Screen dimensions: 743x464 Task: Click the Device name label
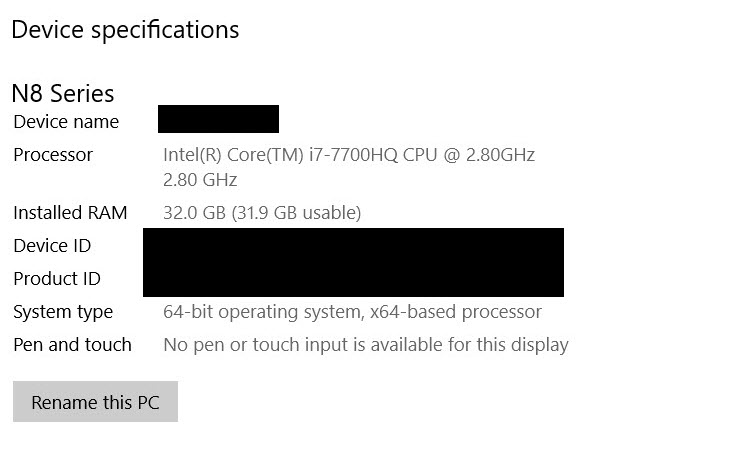(x=66, y=122)
